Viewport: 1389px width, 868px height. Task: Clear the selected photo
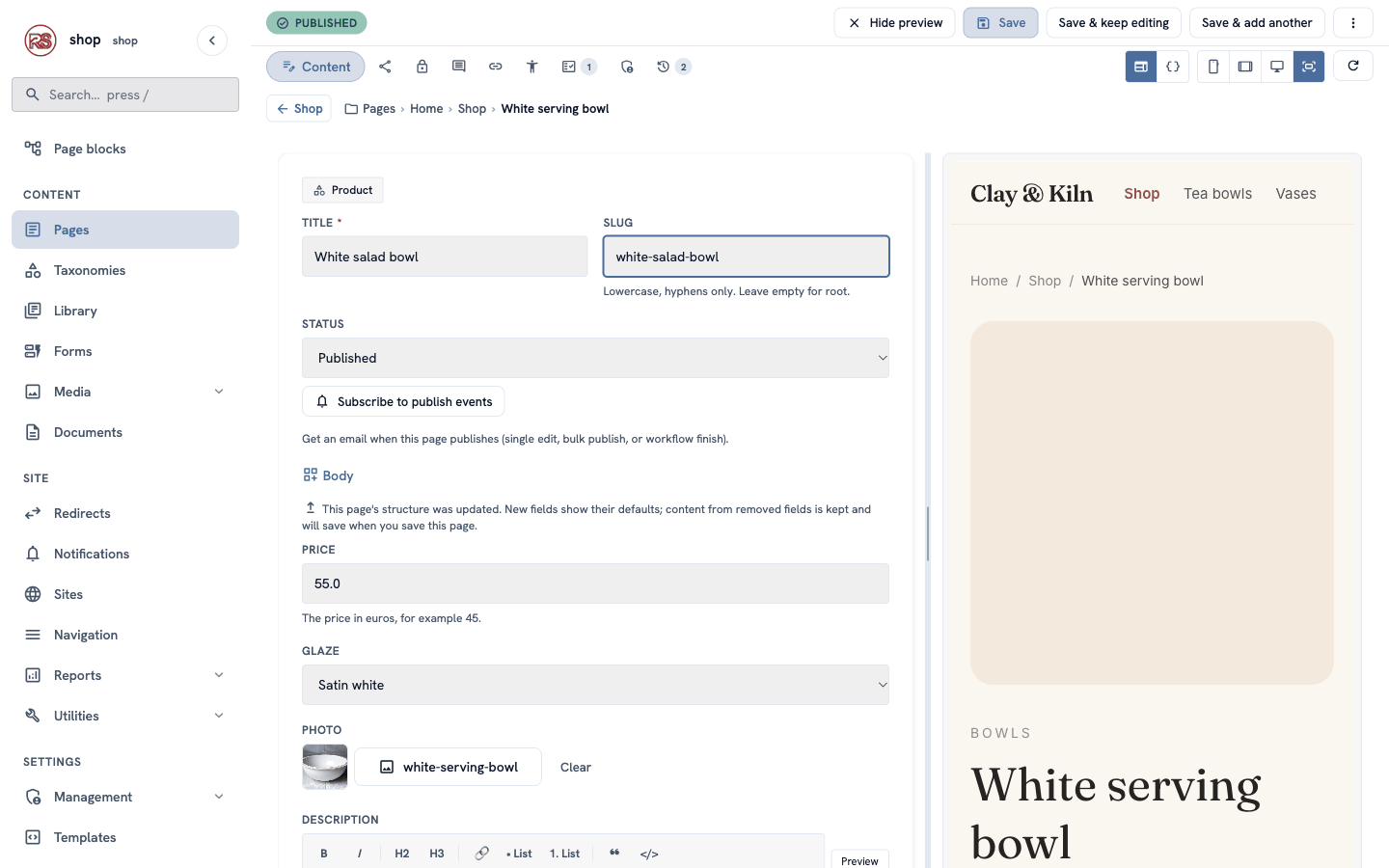coord(576,767)
